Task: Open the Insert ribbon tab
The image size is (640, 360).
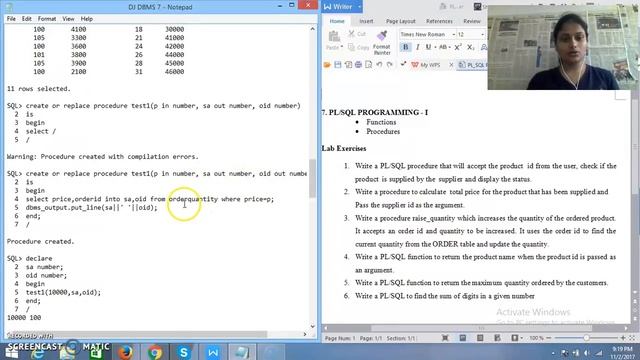Action: [x=366, y=21]
